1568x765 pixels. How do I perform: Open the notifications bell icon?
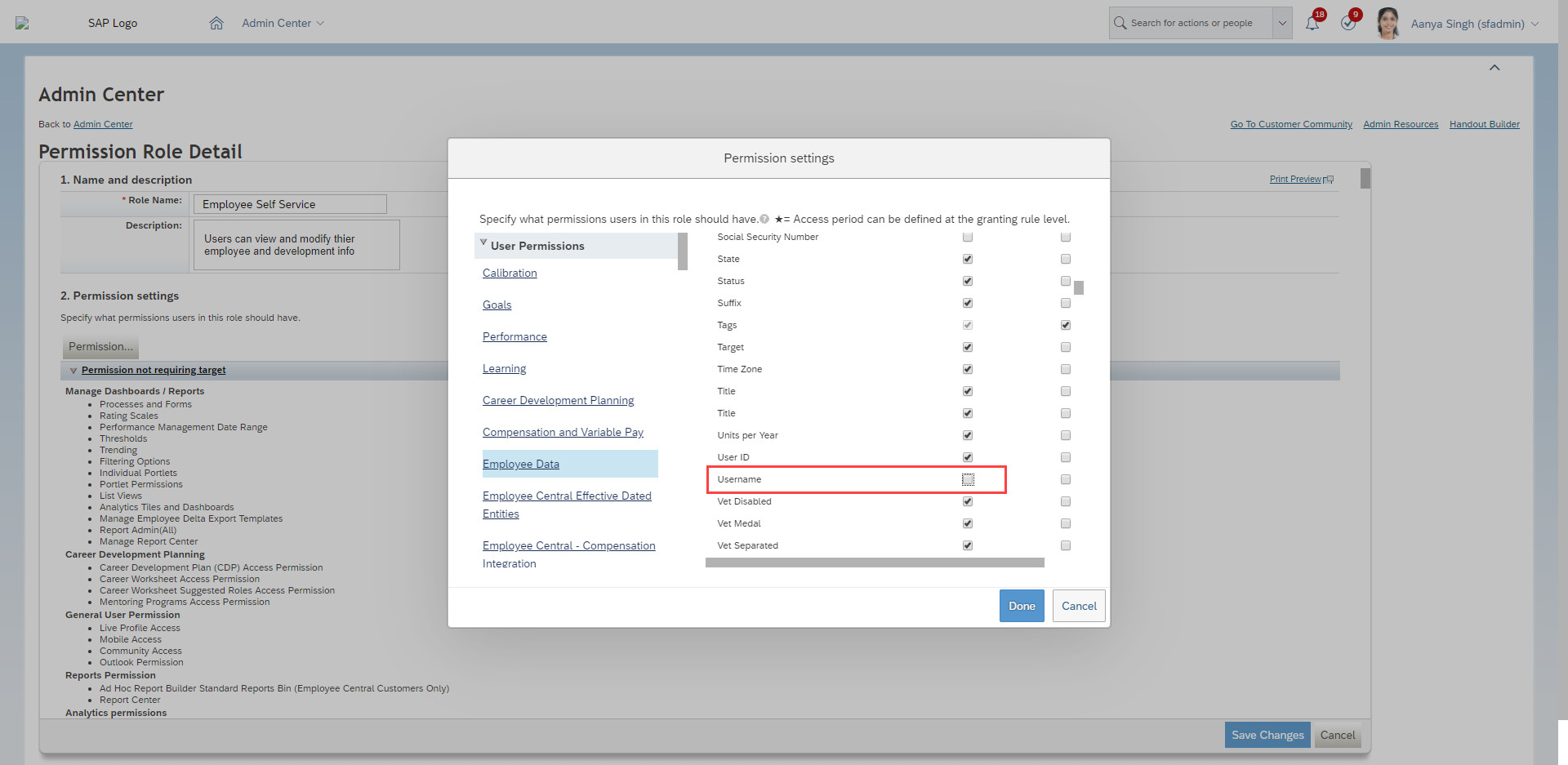click(1312, 23)
